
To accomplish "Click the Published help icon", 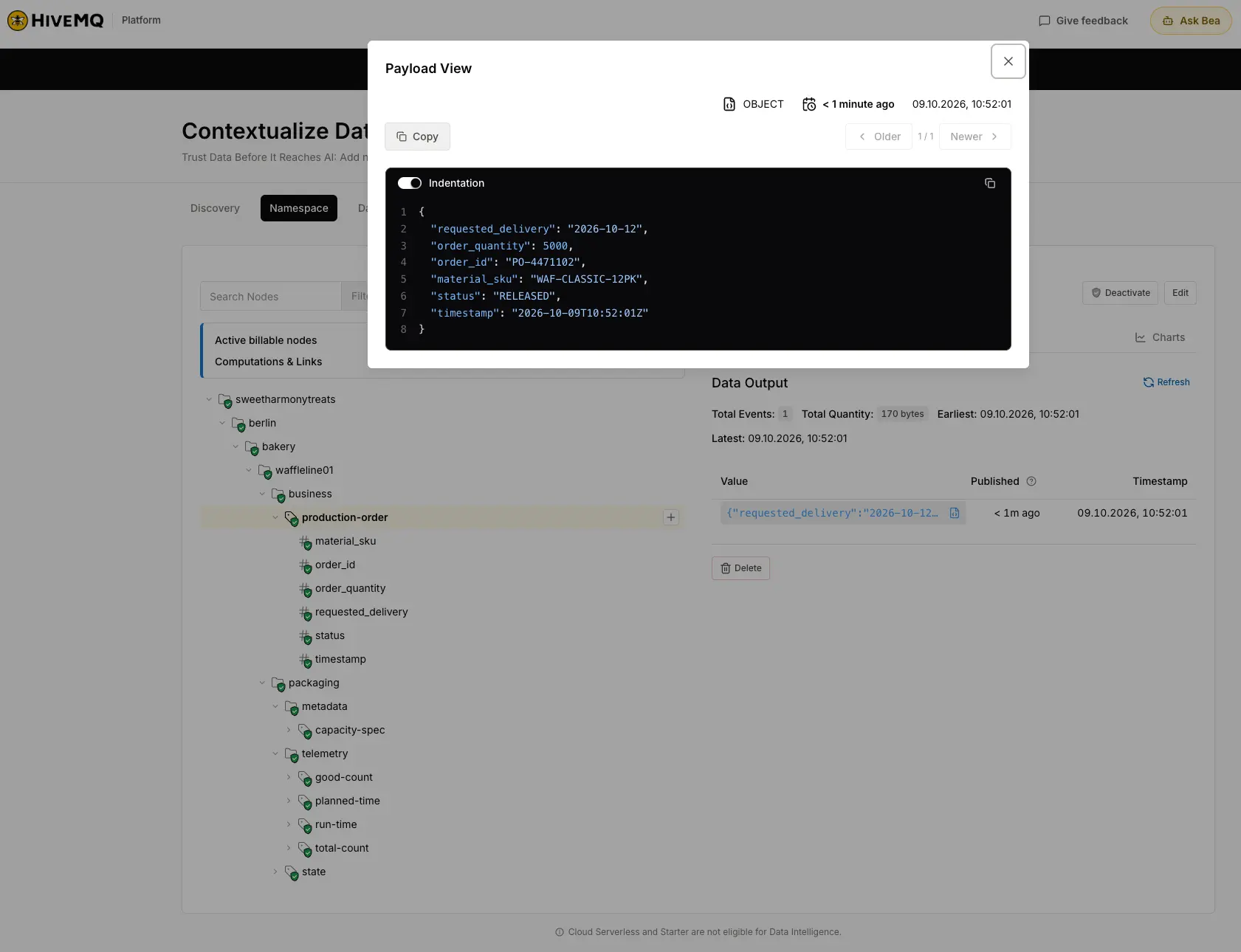I will click(1031, 481).
